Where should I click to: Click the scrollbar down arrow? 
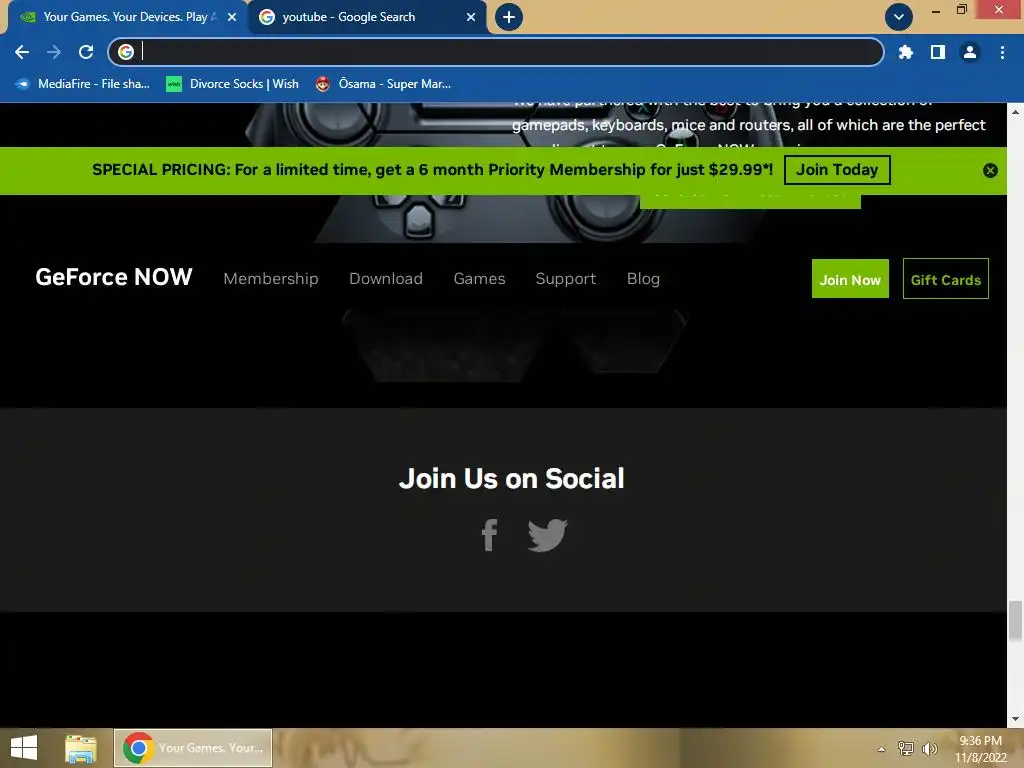coord(1015,719)
